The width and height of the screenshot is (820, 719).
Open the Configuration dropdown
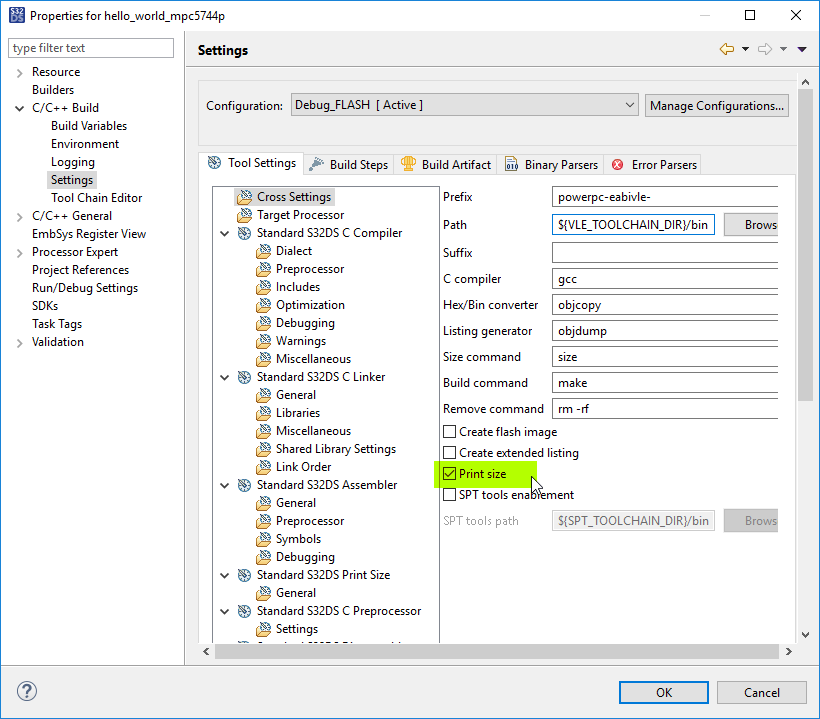[464, 105]
